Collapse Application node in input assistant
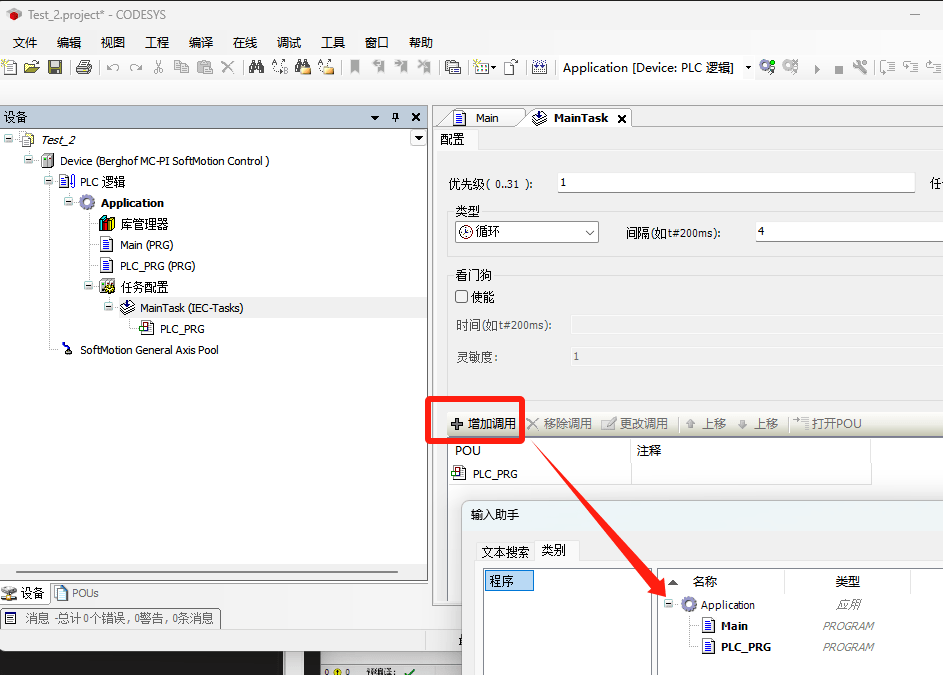This screenshot has width=943, height=675. (669, 604)
